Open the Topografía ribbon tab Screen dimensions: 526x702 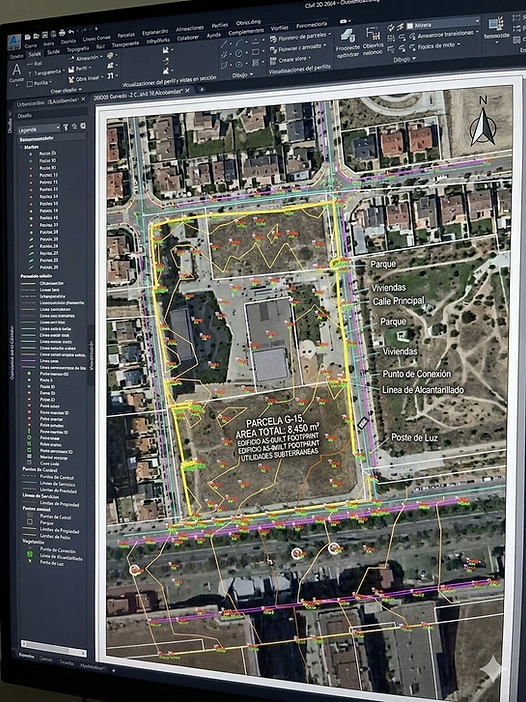pos(77,48)
